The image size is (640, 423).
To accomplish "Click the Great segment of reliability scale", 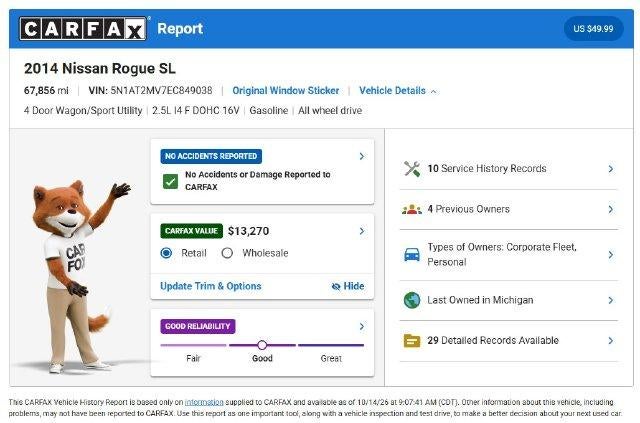I will [331, 345].
